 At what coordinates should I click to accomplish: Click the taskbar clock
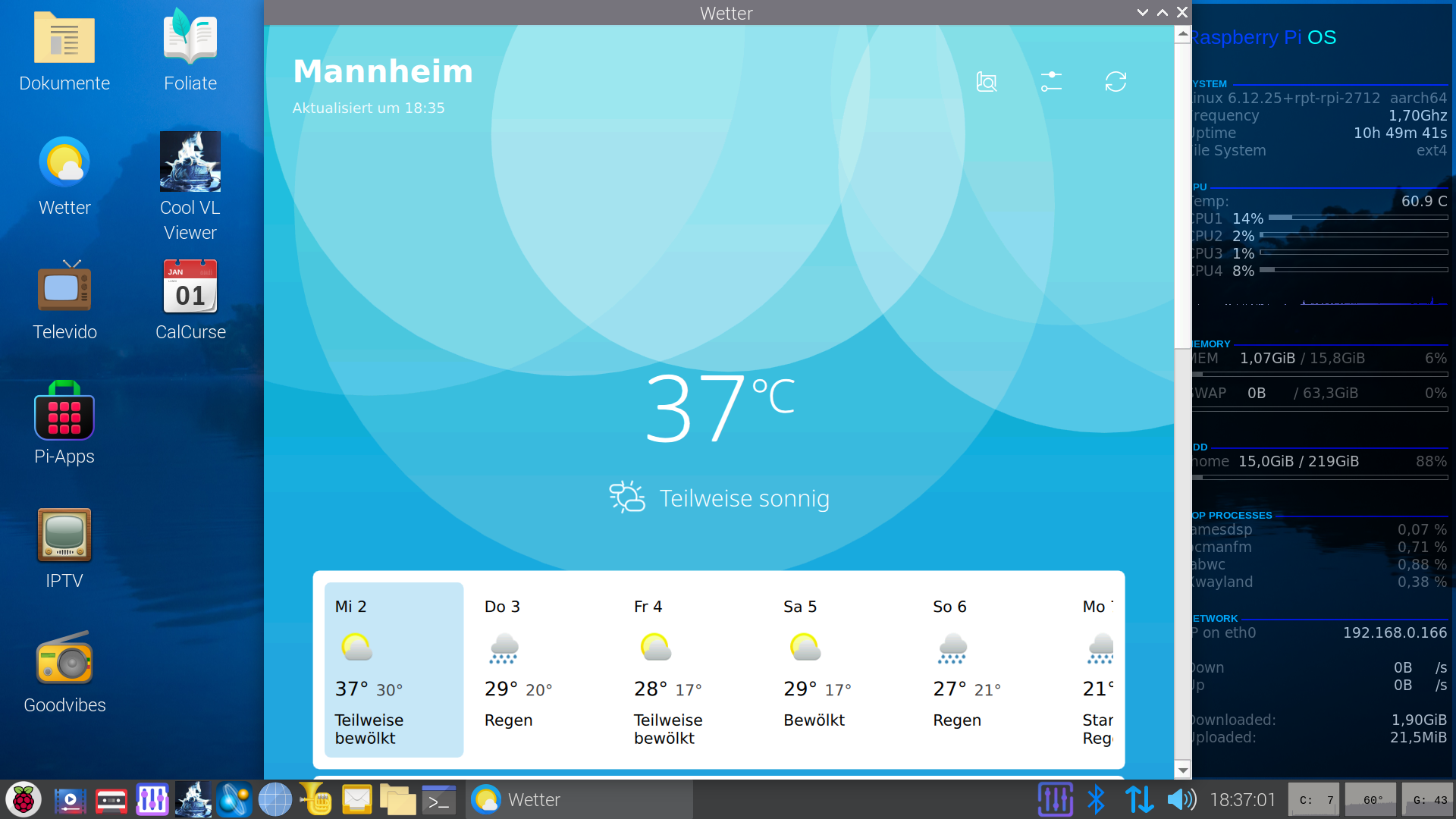(x=1242, y=799)
